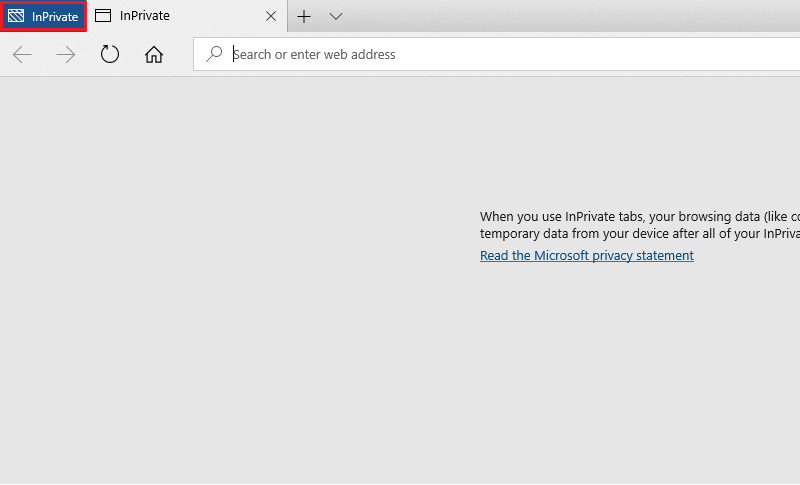Click the InPrivate striped badge icon

[x=17, y=17]
